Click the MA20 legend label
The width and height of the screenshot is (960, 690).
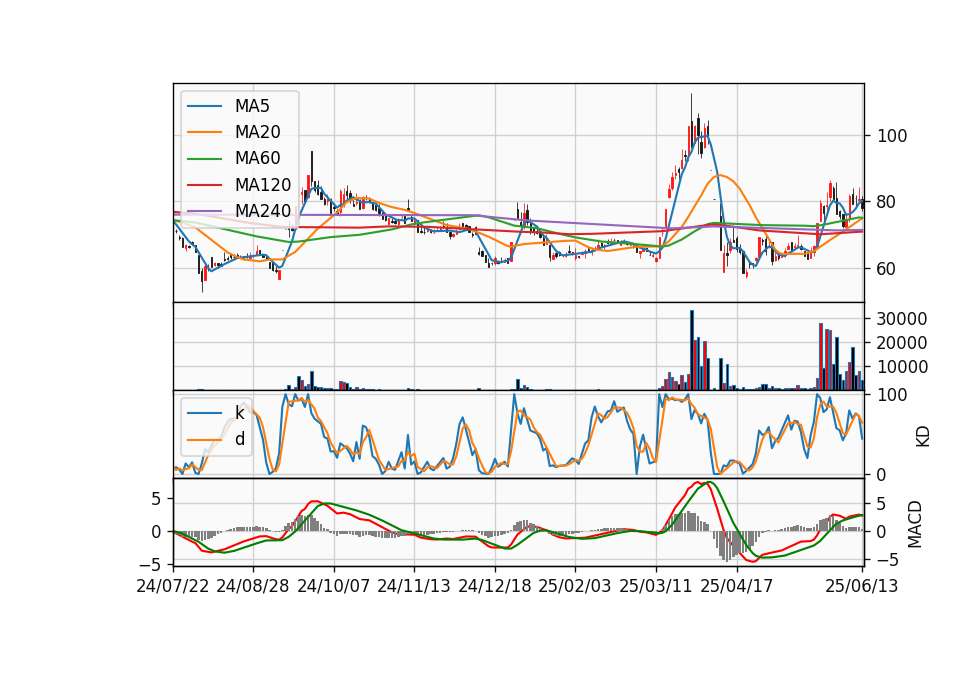pos(258,132)
